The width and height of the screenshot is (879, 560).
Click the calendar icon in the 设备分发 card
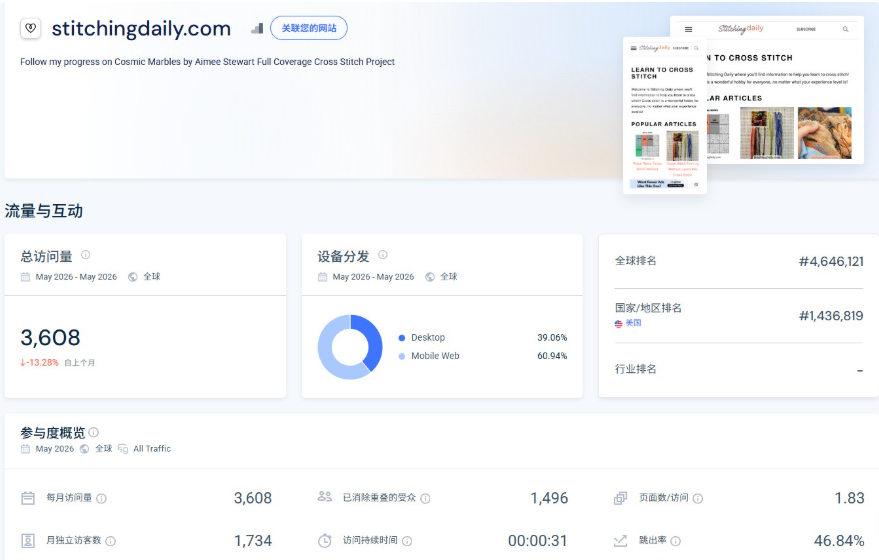pos(322,277)
